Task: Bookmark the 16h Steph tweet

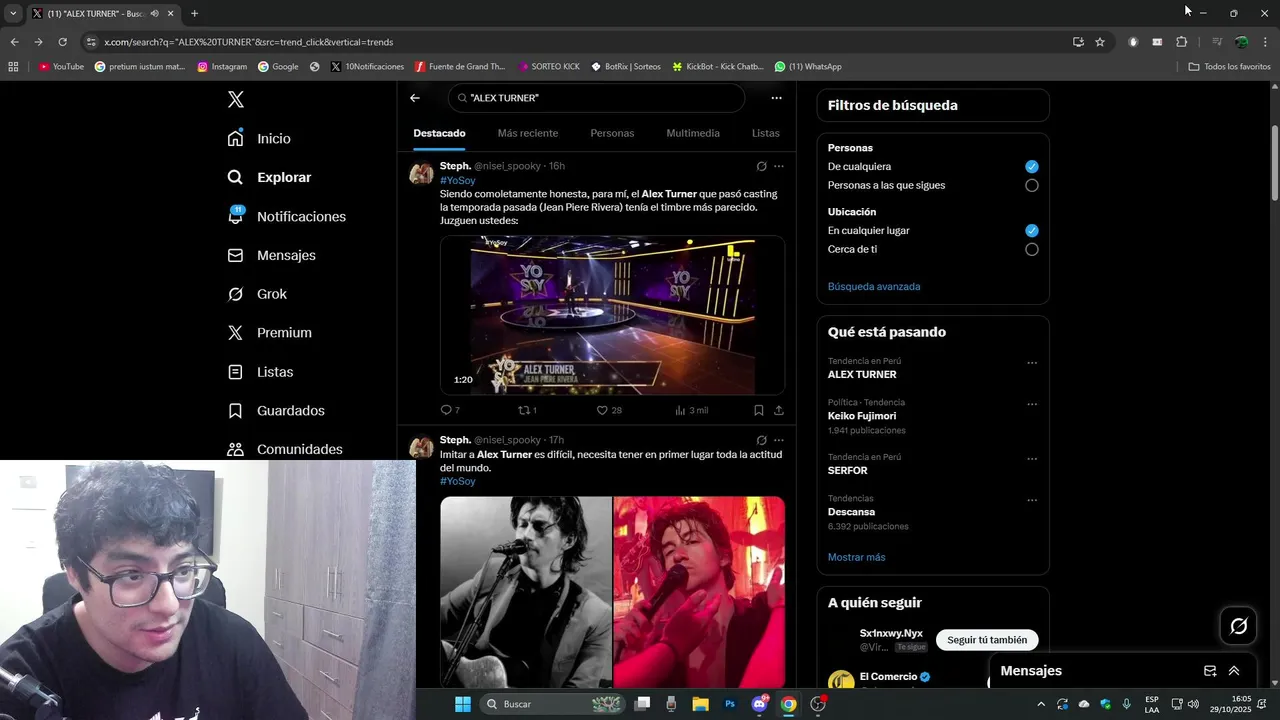Action: (x=759, y=410)
